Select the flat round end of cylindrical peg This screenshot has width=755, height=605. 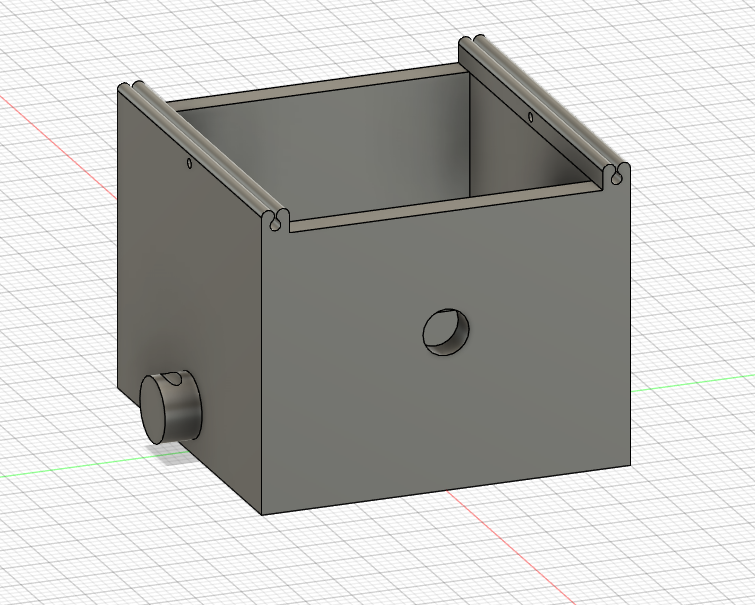[x=152, y=410]
